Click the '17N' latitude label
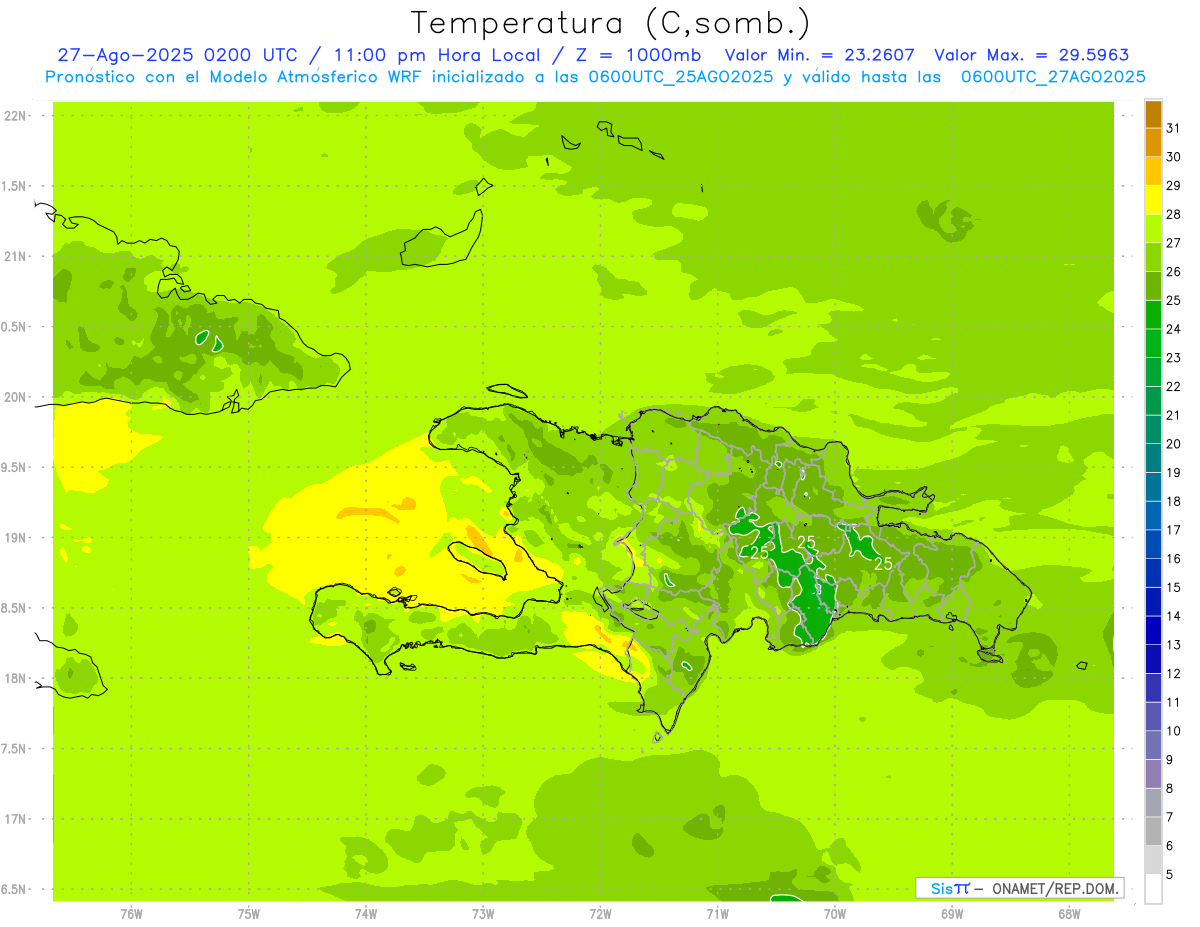Image resolution: width=1200 pixels, height=927 pixels. [x=14, y=819]
